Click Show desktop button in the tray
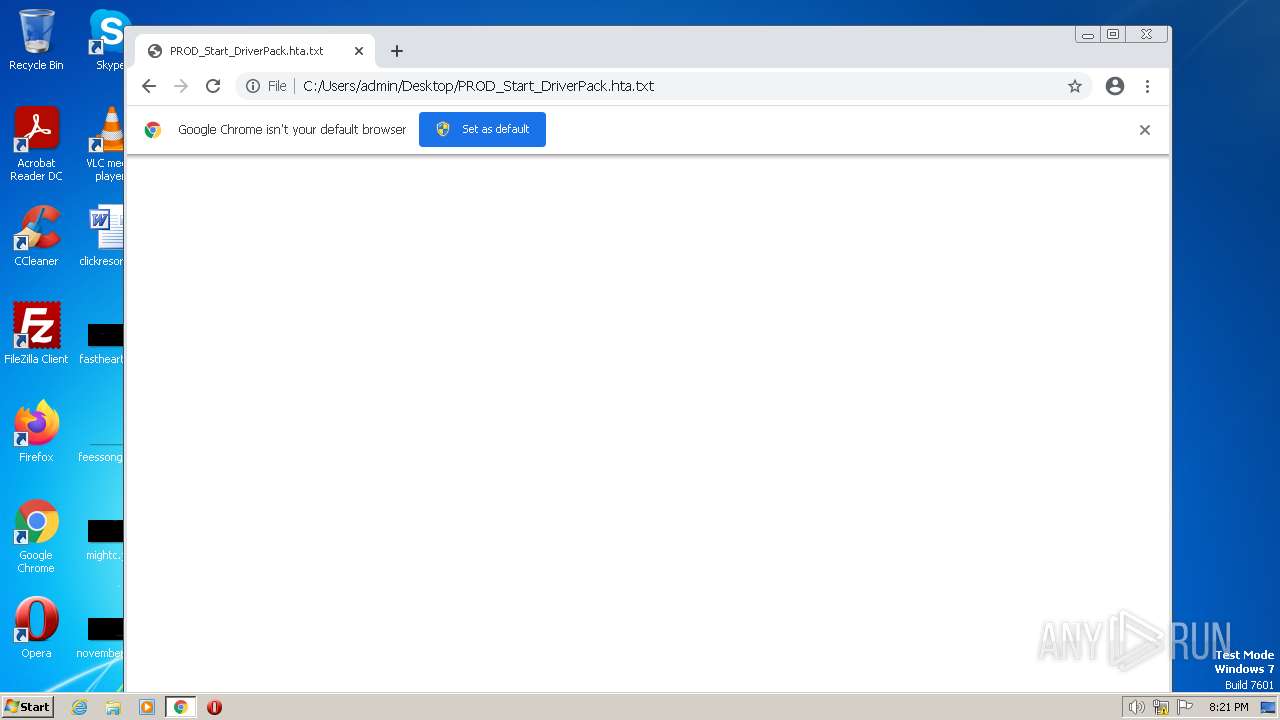 pyautogui.click(x=1268, y=707)
